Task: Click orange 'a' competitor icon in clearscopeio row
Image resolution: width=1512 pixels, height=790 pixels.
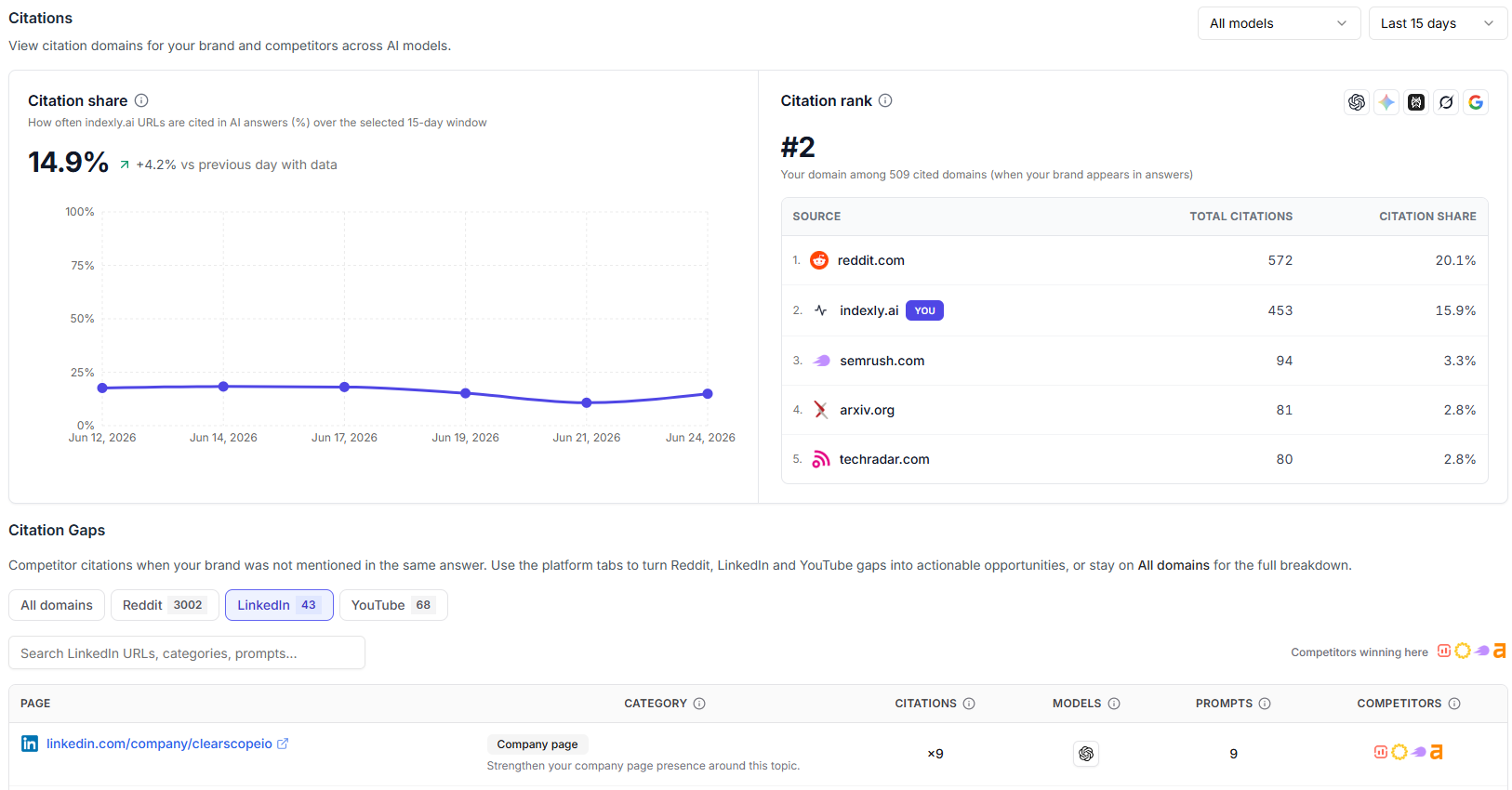Action: point(1437,752)
